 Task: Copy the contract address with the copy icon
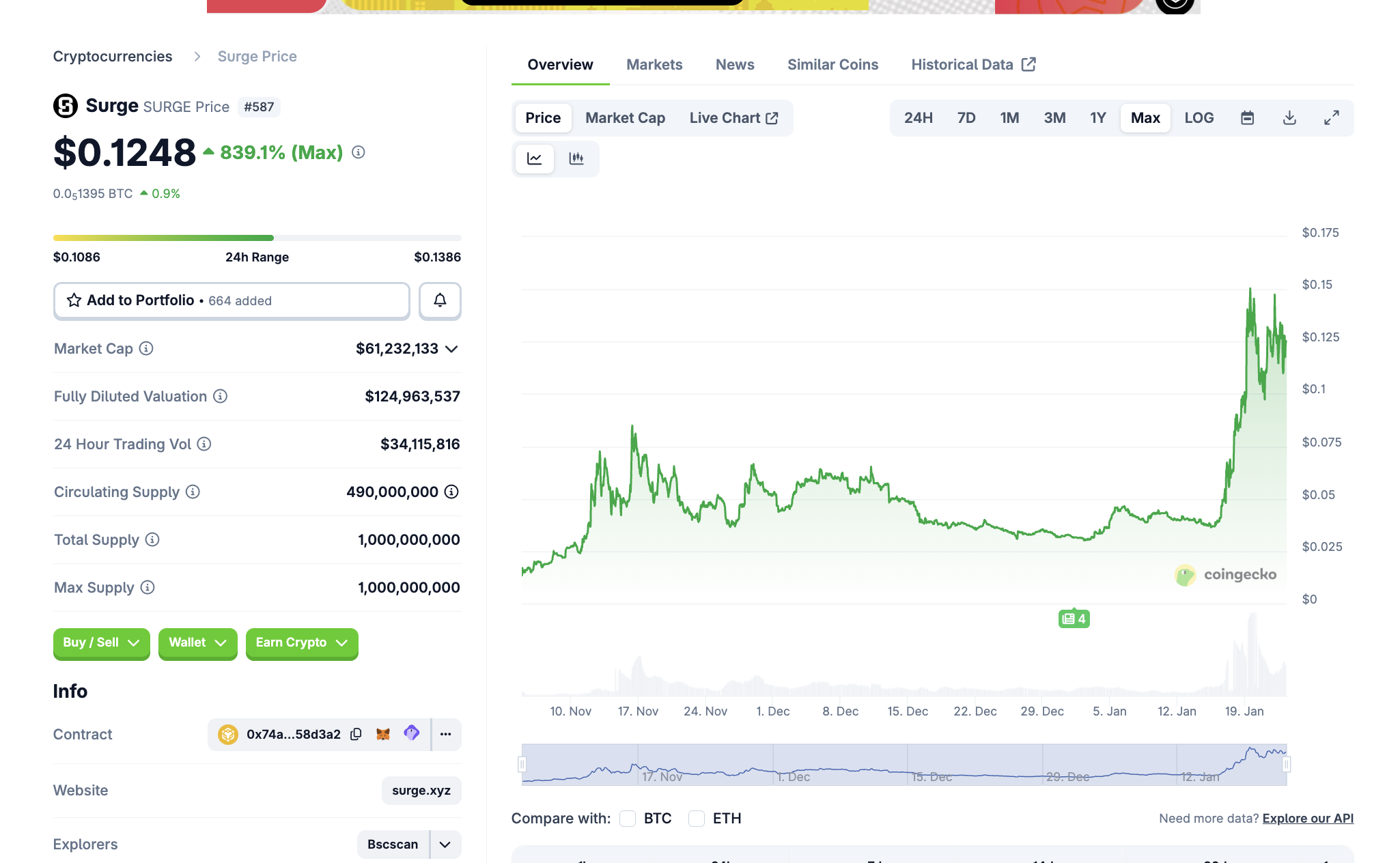click(356, 734)
